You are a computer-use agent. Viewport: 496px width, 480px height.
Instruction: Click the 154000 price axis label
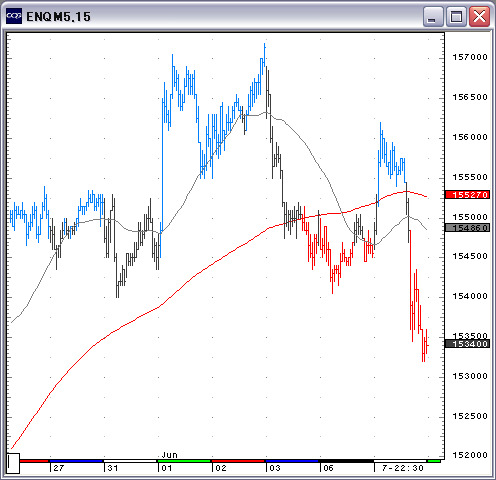tap(470, 296)
